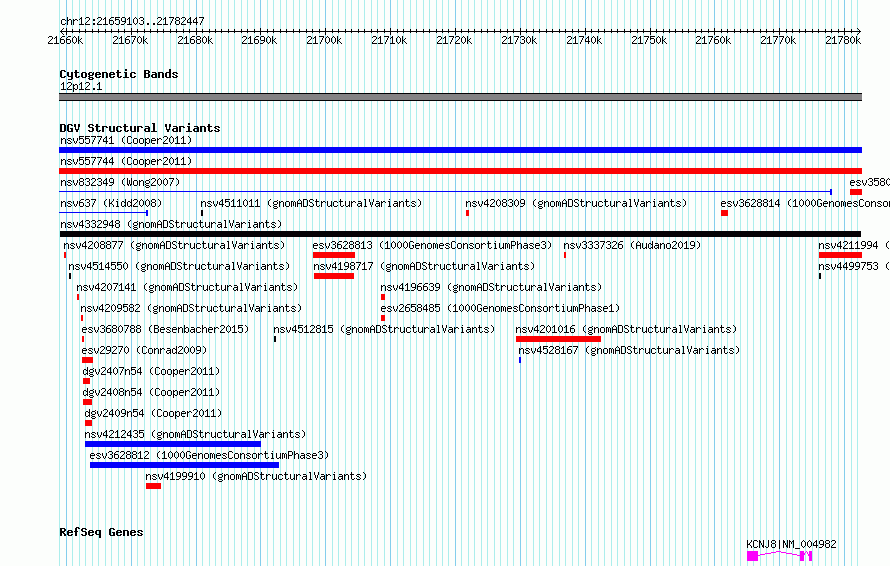This screenshot has height=566, width=890.
Task: Click the red esv29270 variant bar
Action: click(87, 360)
